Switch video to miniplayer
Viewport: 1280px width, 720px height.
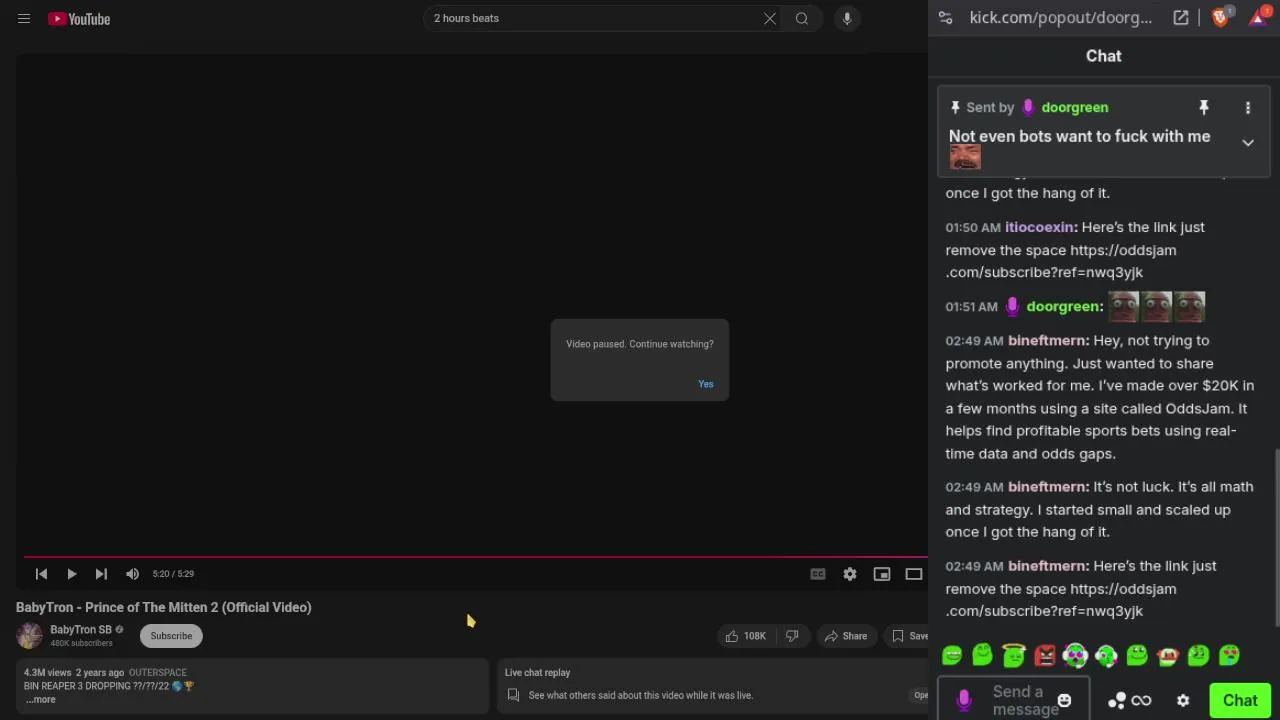tap(882, 574)
